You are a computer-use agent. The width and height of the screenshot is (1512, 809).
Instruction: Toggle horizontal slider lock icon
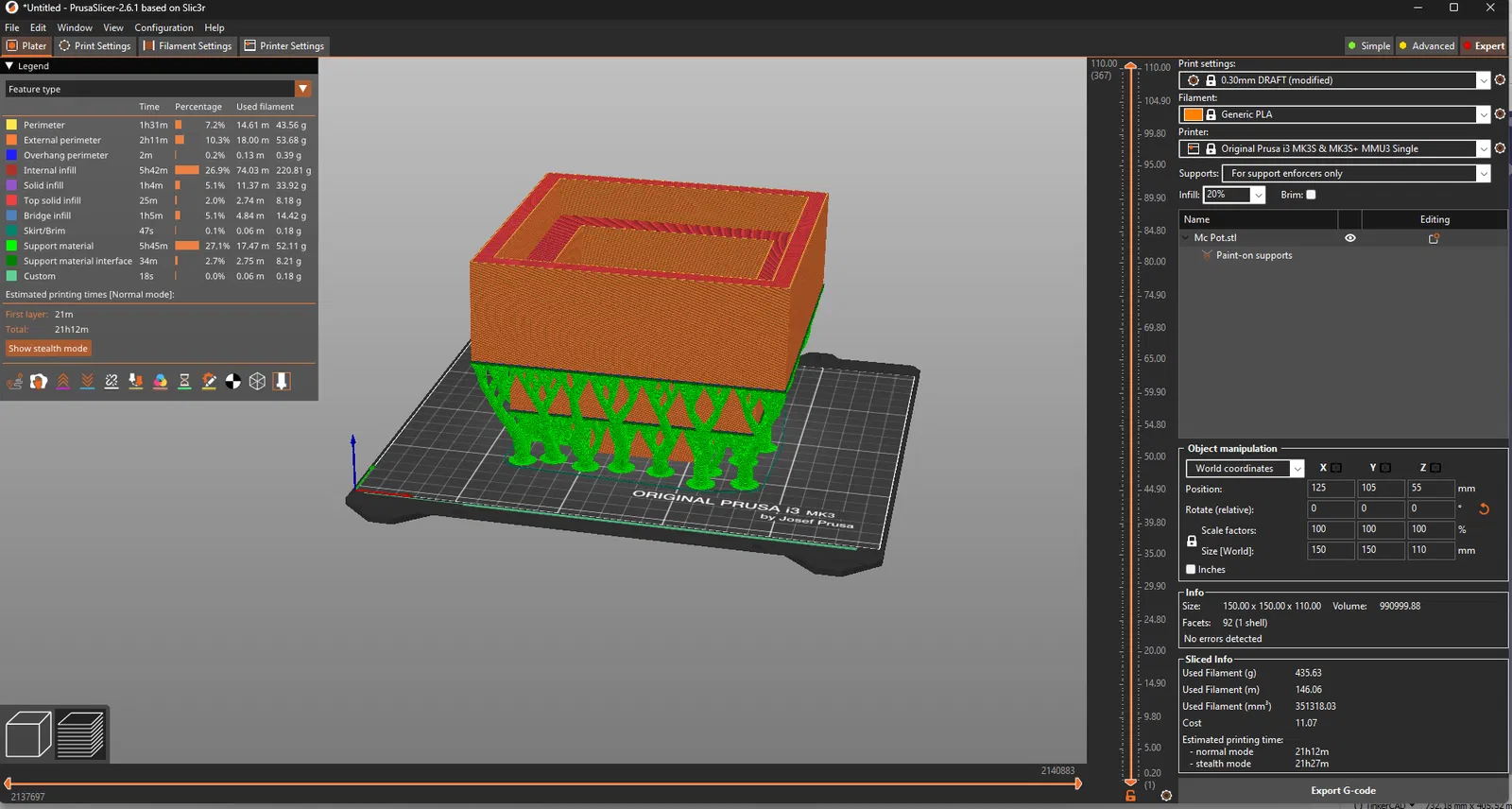pyautogui.click(x=1130, y=797)
